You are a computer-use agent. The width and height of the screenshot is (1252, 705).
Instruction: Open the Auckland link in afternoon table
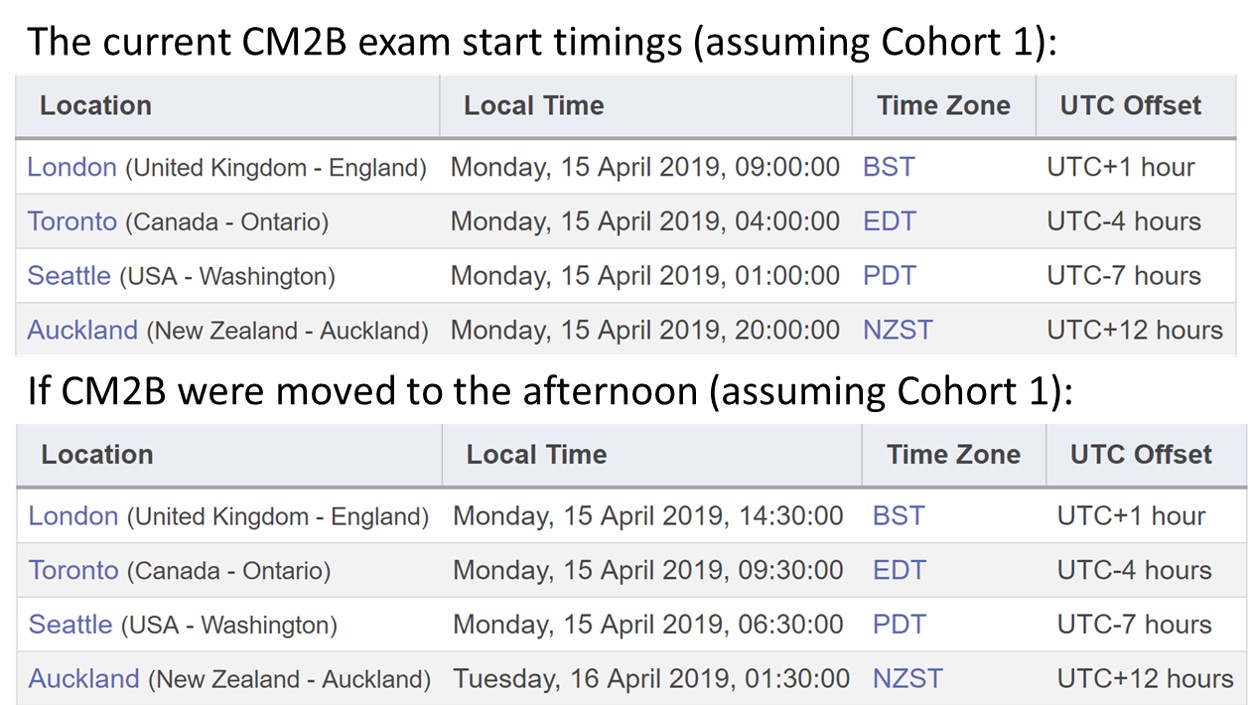pos(84,678)
